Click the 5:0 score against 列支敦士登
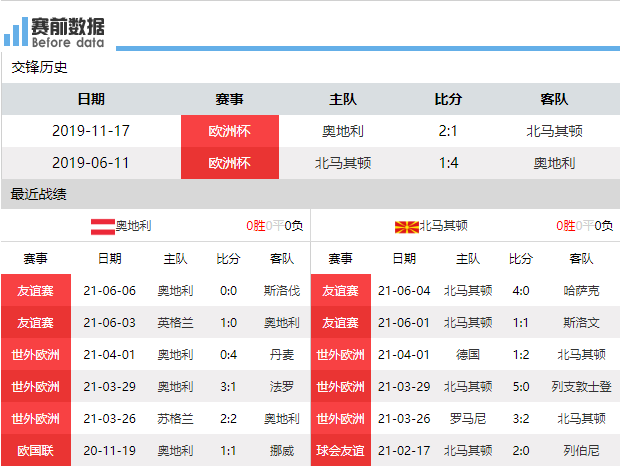 tap(520, 386)
